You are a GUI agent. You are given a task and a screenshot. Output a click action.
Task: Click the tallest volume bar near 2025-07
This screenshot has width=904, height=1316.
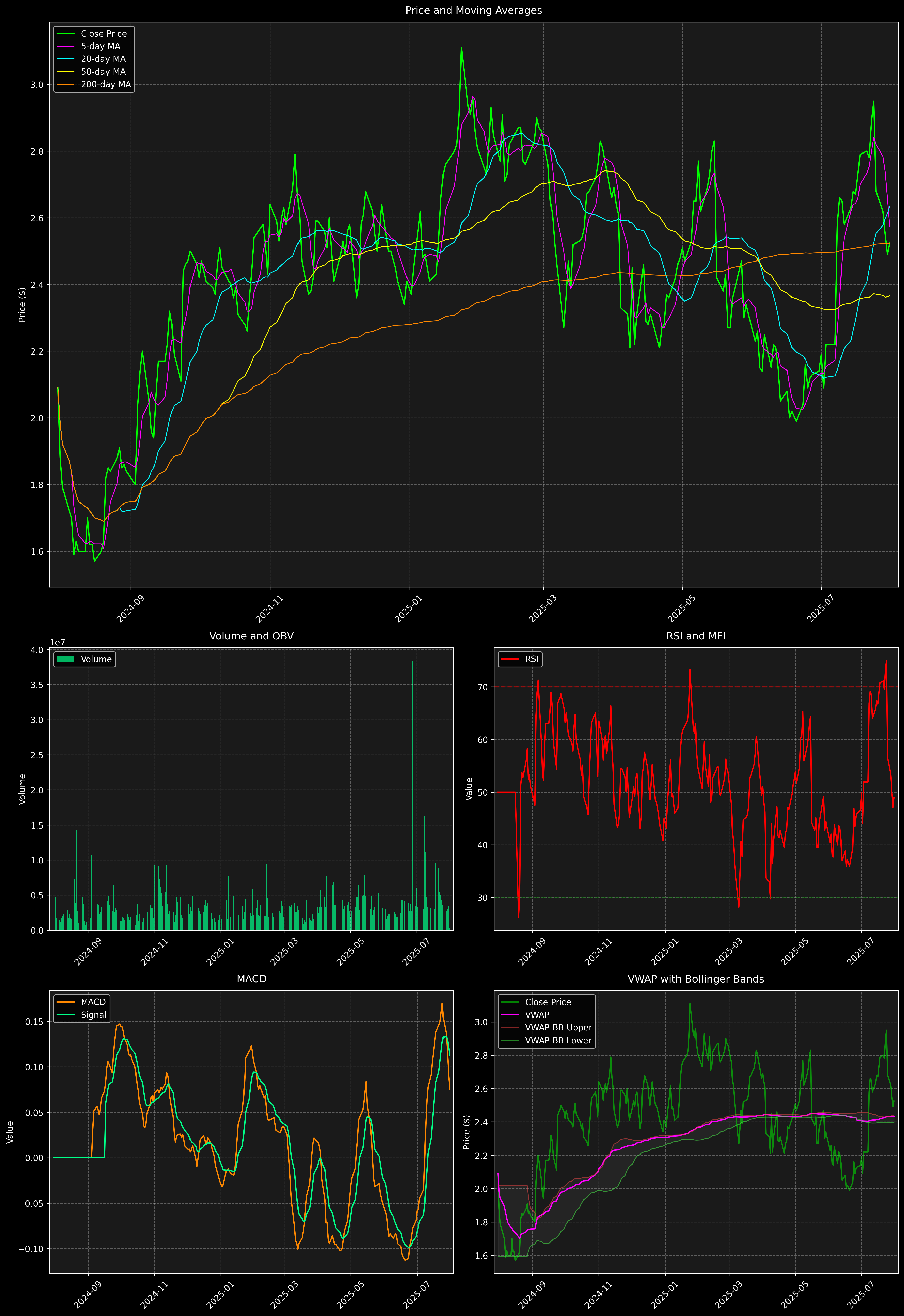(x=412, y=796)
